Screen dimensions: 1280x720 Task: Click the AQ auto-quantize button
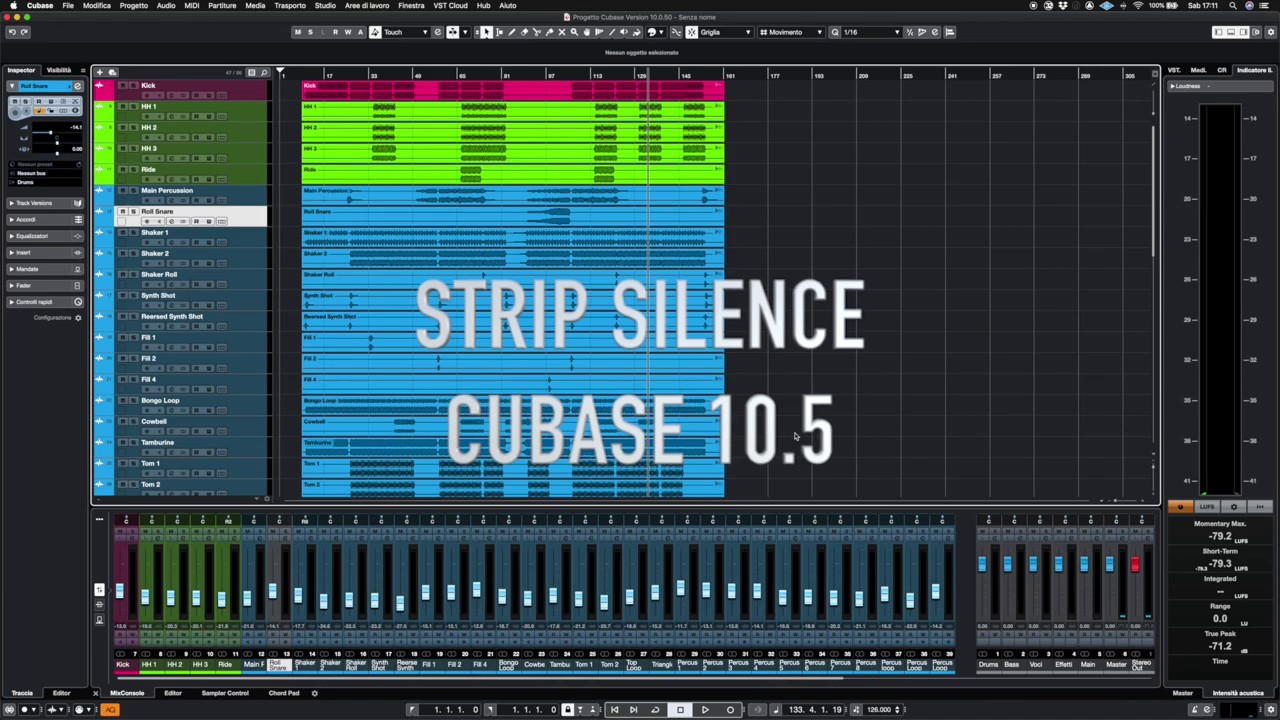tap(110, 710)
